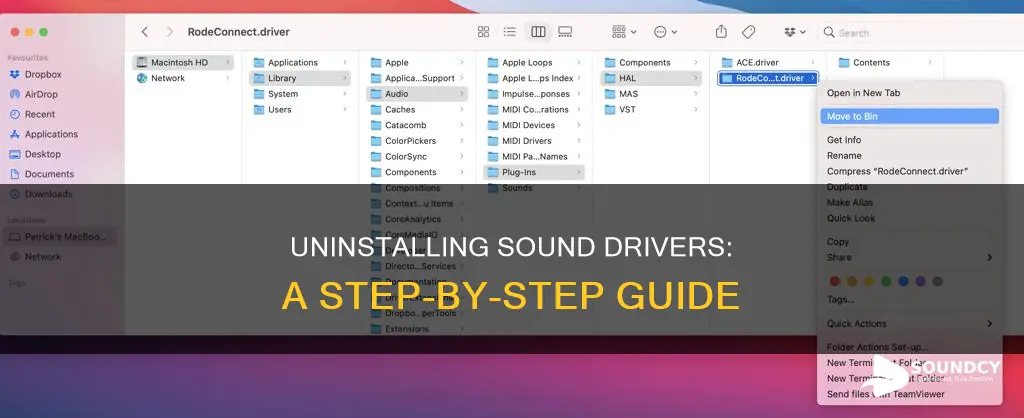The height and width of the screenshot is (418, 1024).
Task: Expand chevron beside ColorSync folder
Action: pyautogui.click(x=462, y=156)
